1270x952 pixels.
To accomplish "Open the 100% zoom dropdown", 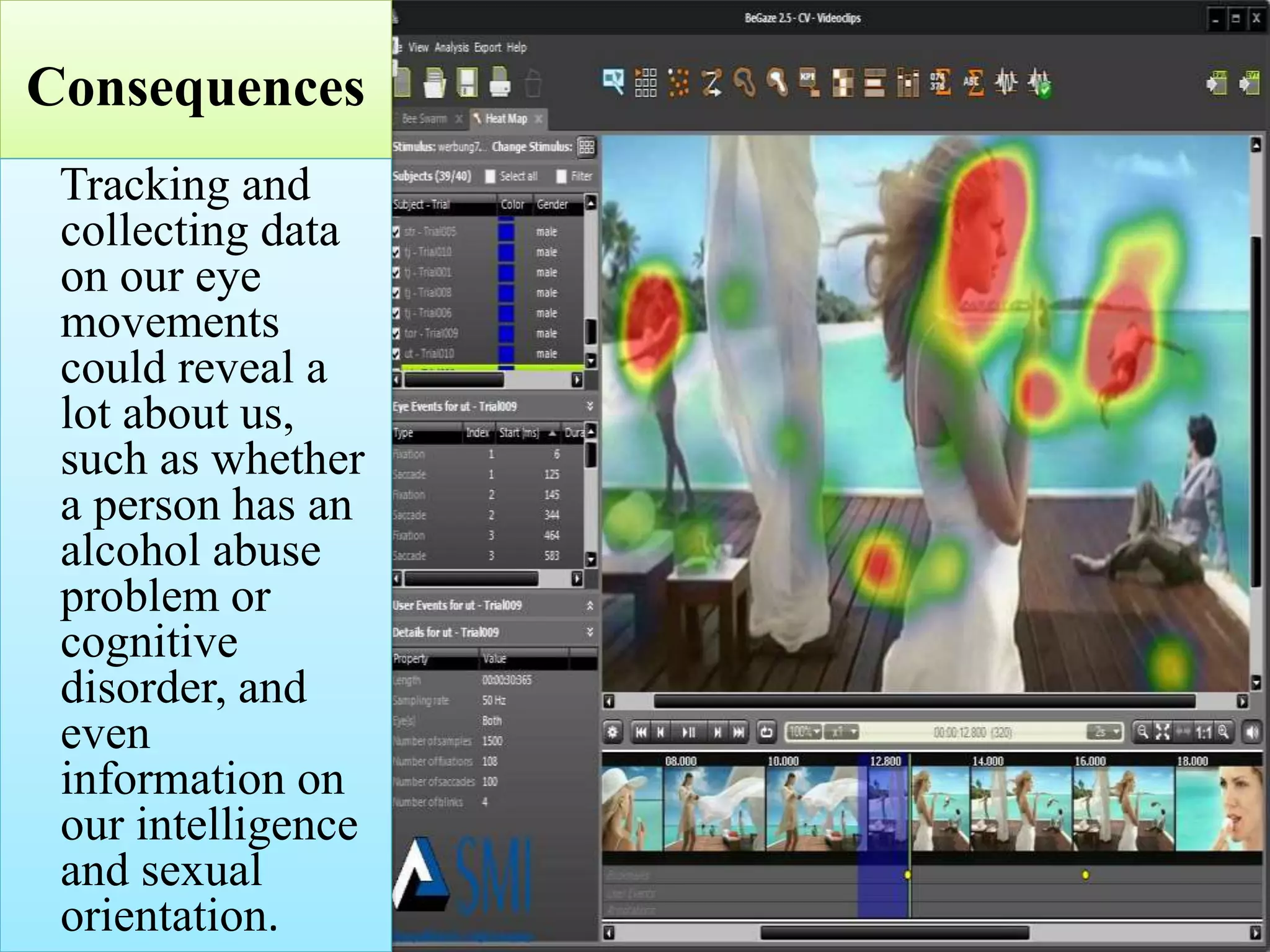I will (x=804, y=732).
